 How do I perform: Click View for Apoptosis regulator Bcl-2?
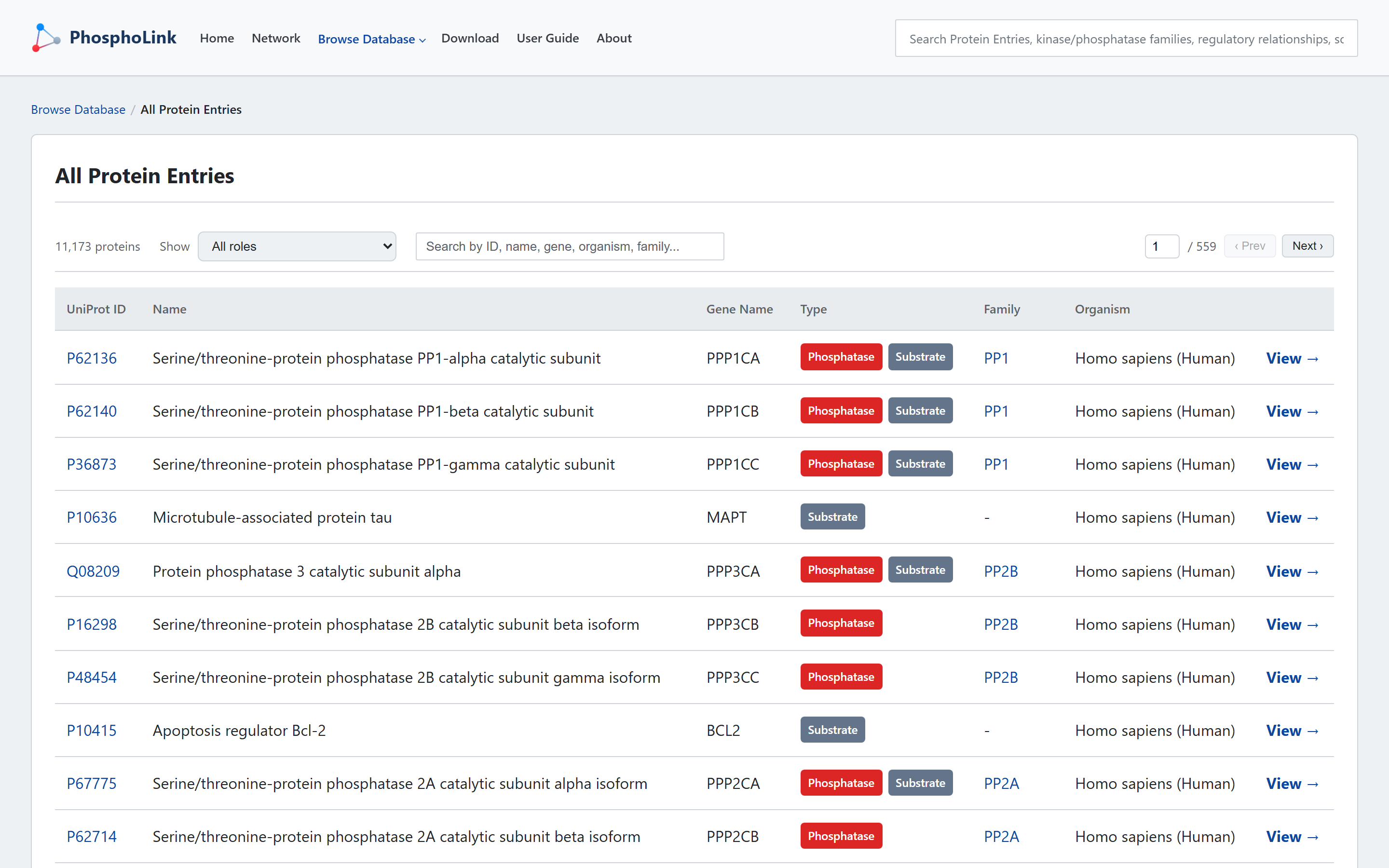[x=1293, y=730]
